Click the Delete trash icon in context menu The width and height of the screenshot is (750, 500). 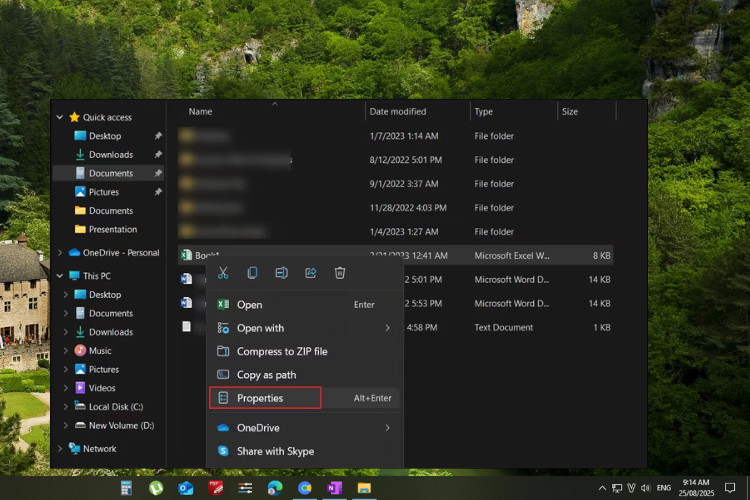(x=340, y=273)
